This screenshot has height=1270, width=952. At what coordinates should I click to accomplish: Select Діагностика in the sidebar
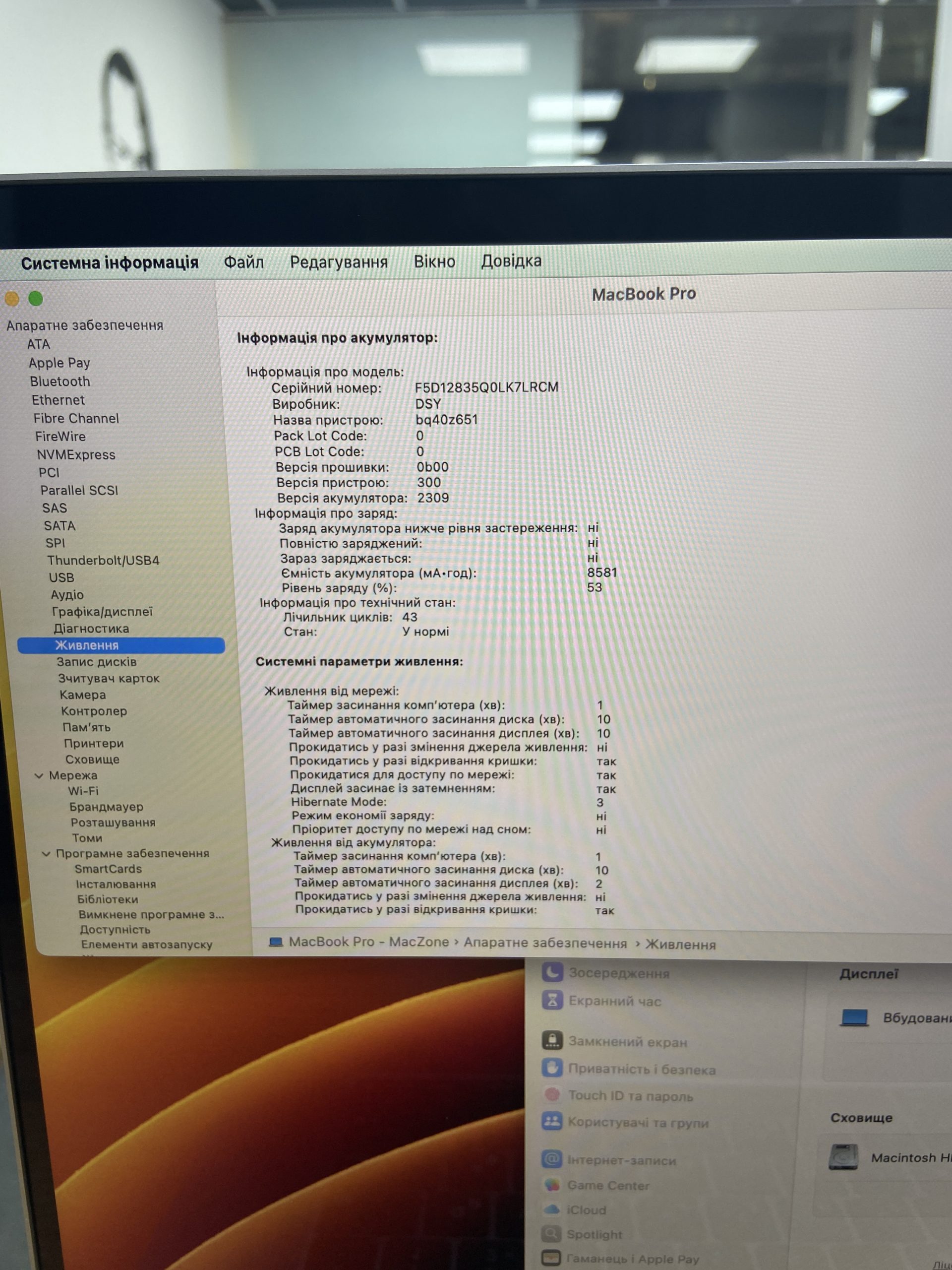[91, 629]
